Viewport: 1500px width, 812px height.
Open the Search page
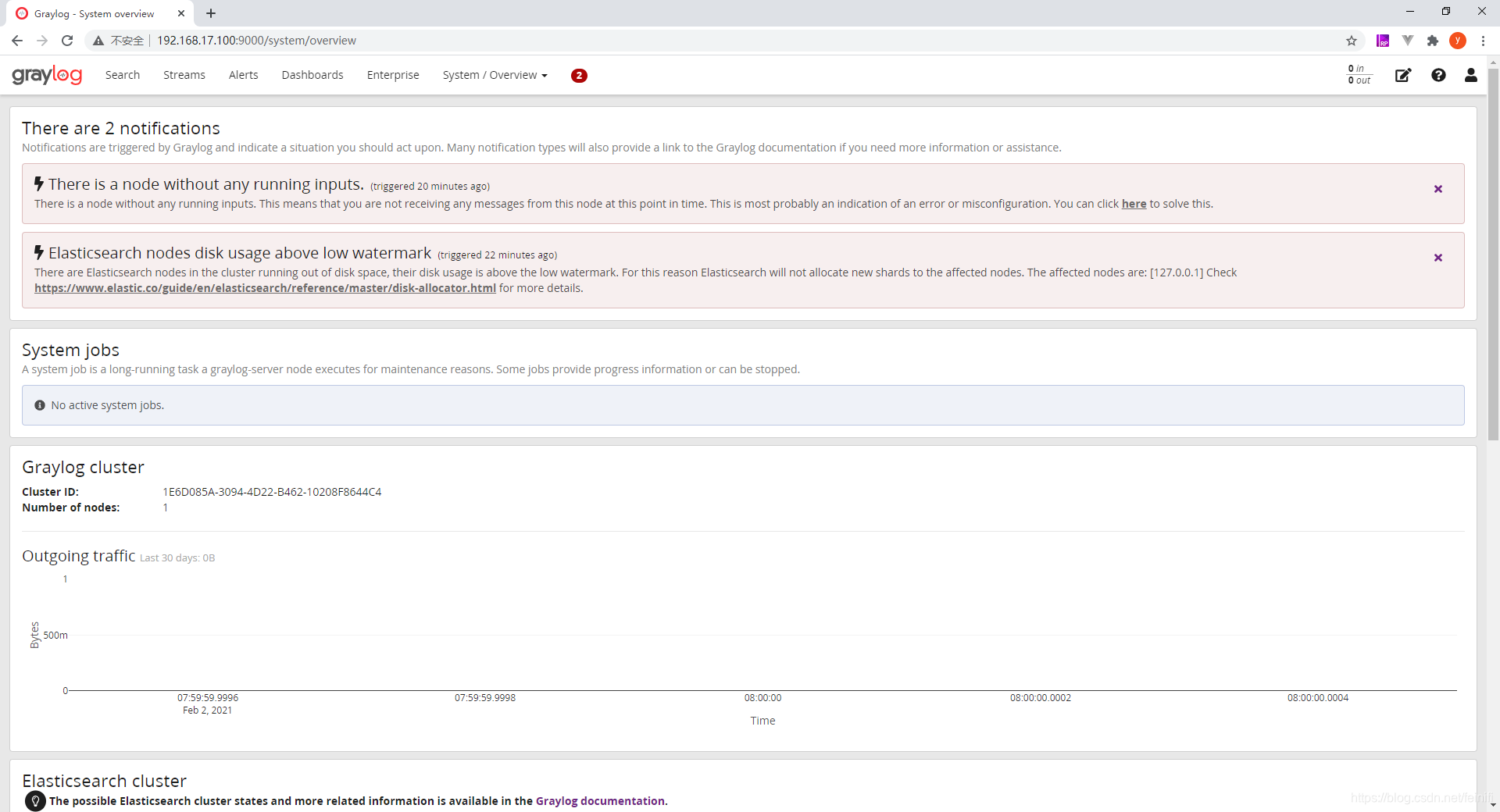tap(123, 75)
